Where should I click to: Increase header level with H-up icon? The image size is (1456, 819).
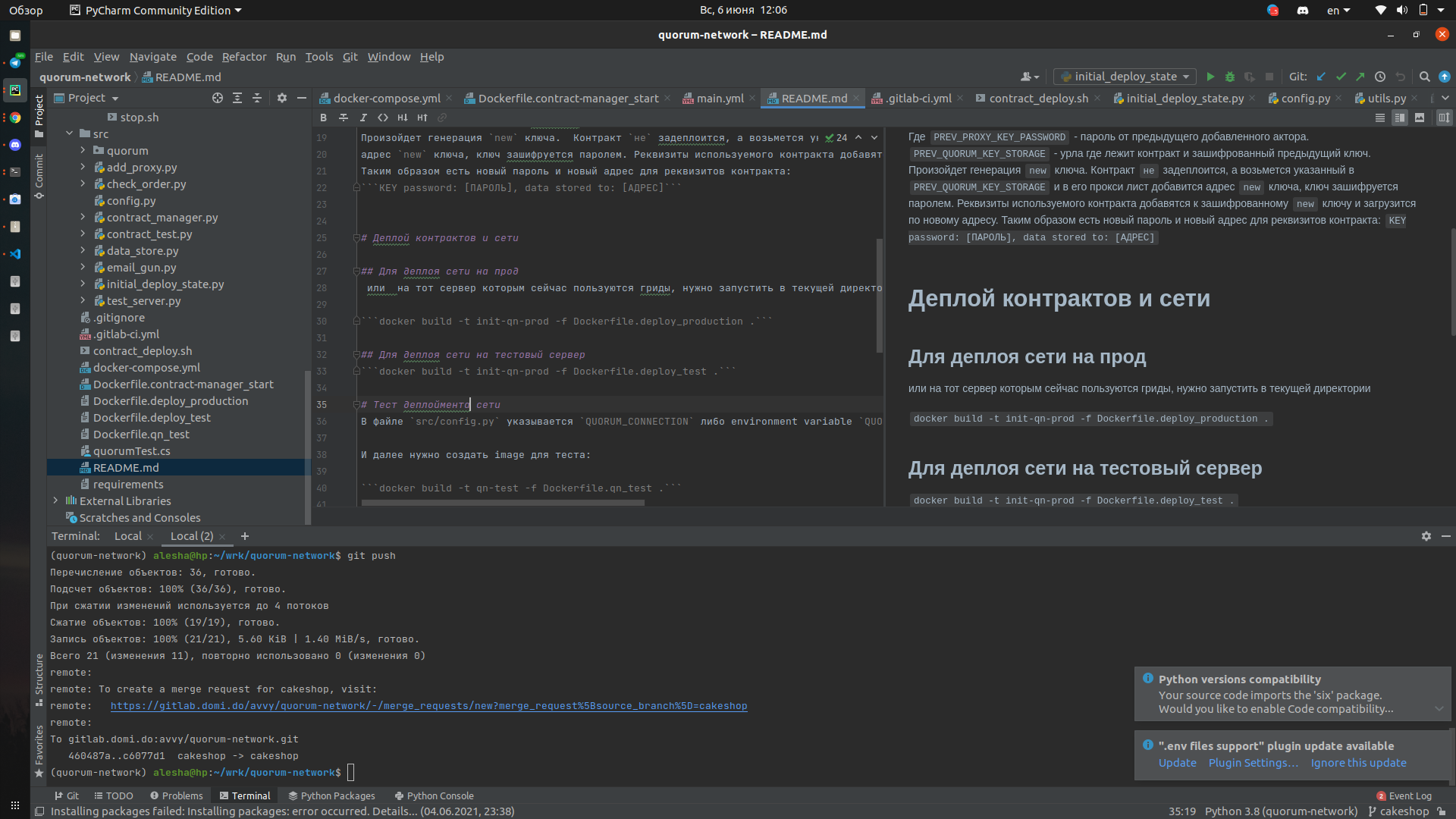422,118
